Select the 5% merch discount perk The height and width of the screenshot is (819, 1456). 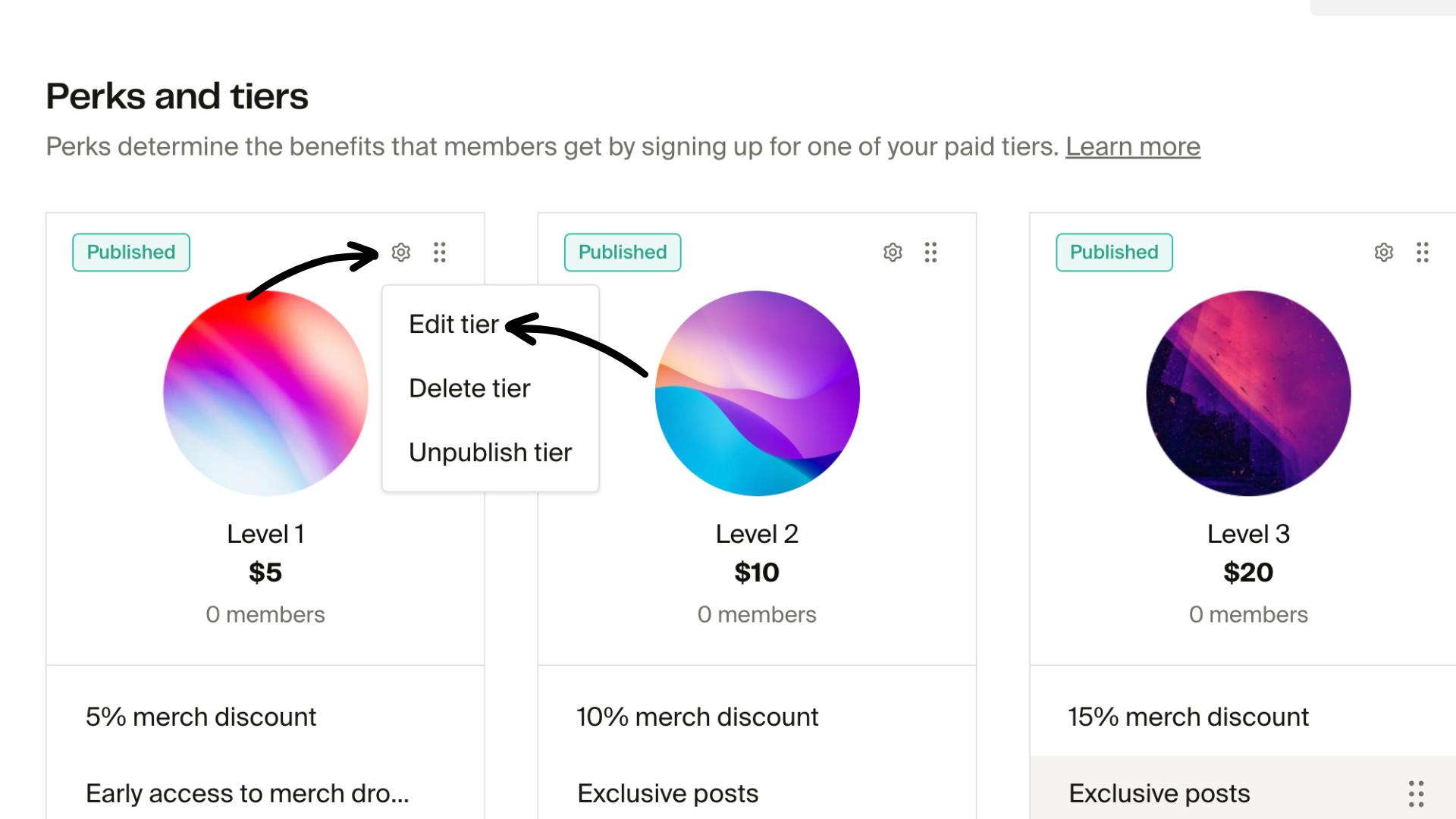click(x=201, y=717)
